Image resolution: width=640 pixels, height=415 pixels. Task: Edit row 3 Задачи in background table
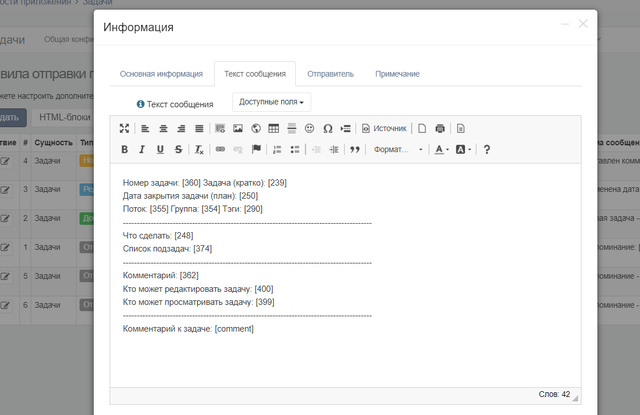click(x=5, y=190)
